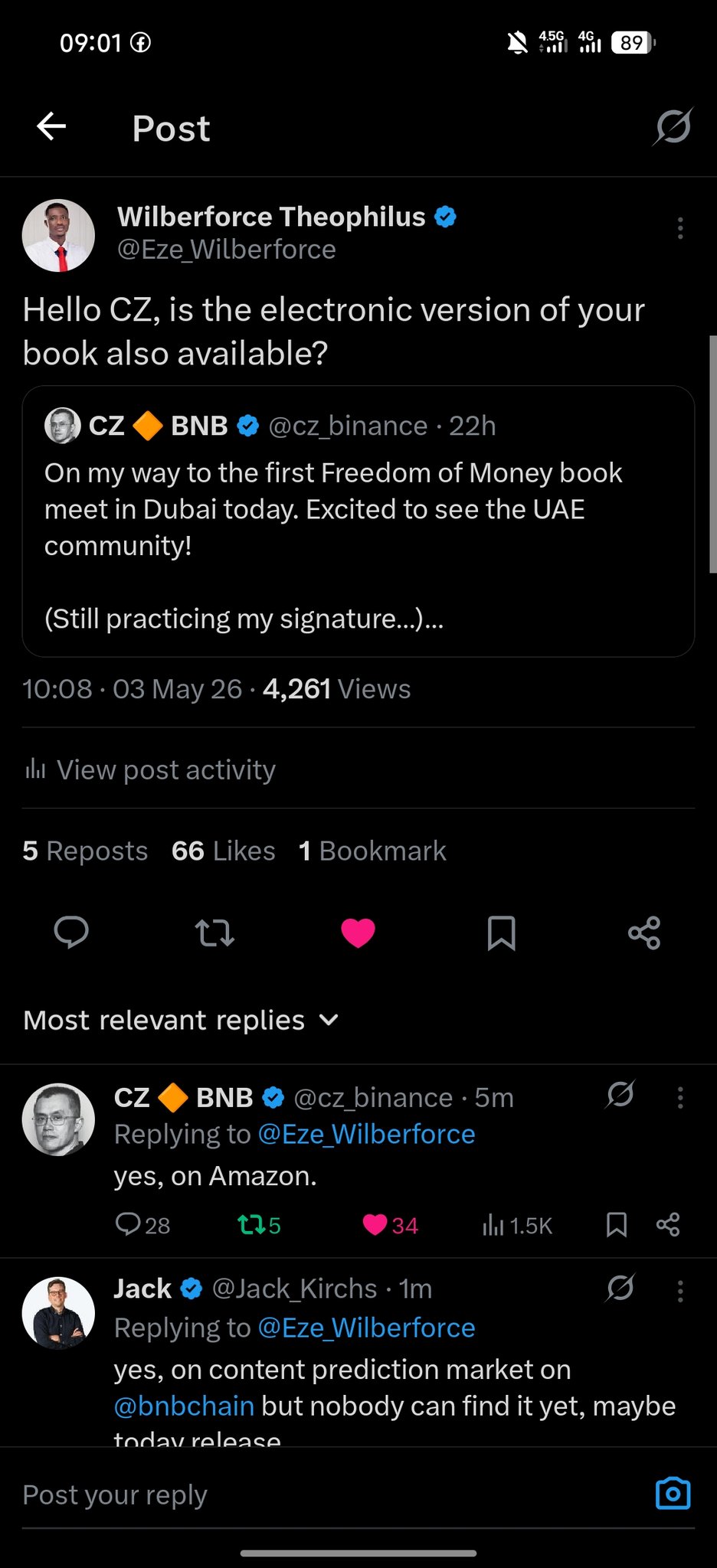
Task: Share the main post
Action: pyautogui.click(x=644, y=933)
